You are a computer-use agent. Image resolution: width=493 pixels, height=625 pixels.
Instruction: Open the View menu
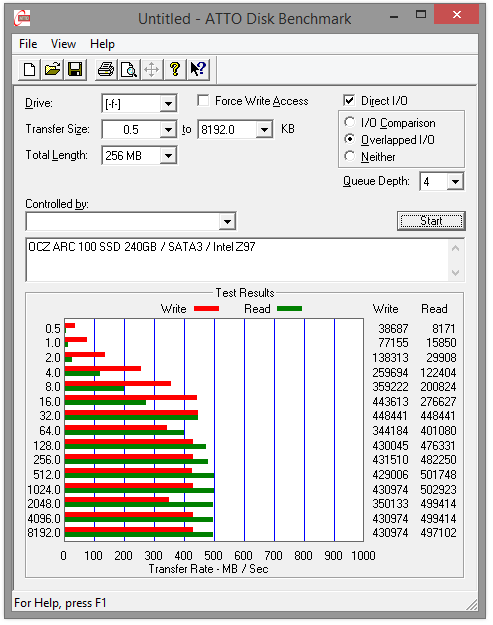[x=63, y=44]
